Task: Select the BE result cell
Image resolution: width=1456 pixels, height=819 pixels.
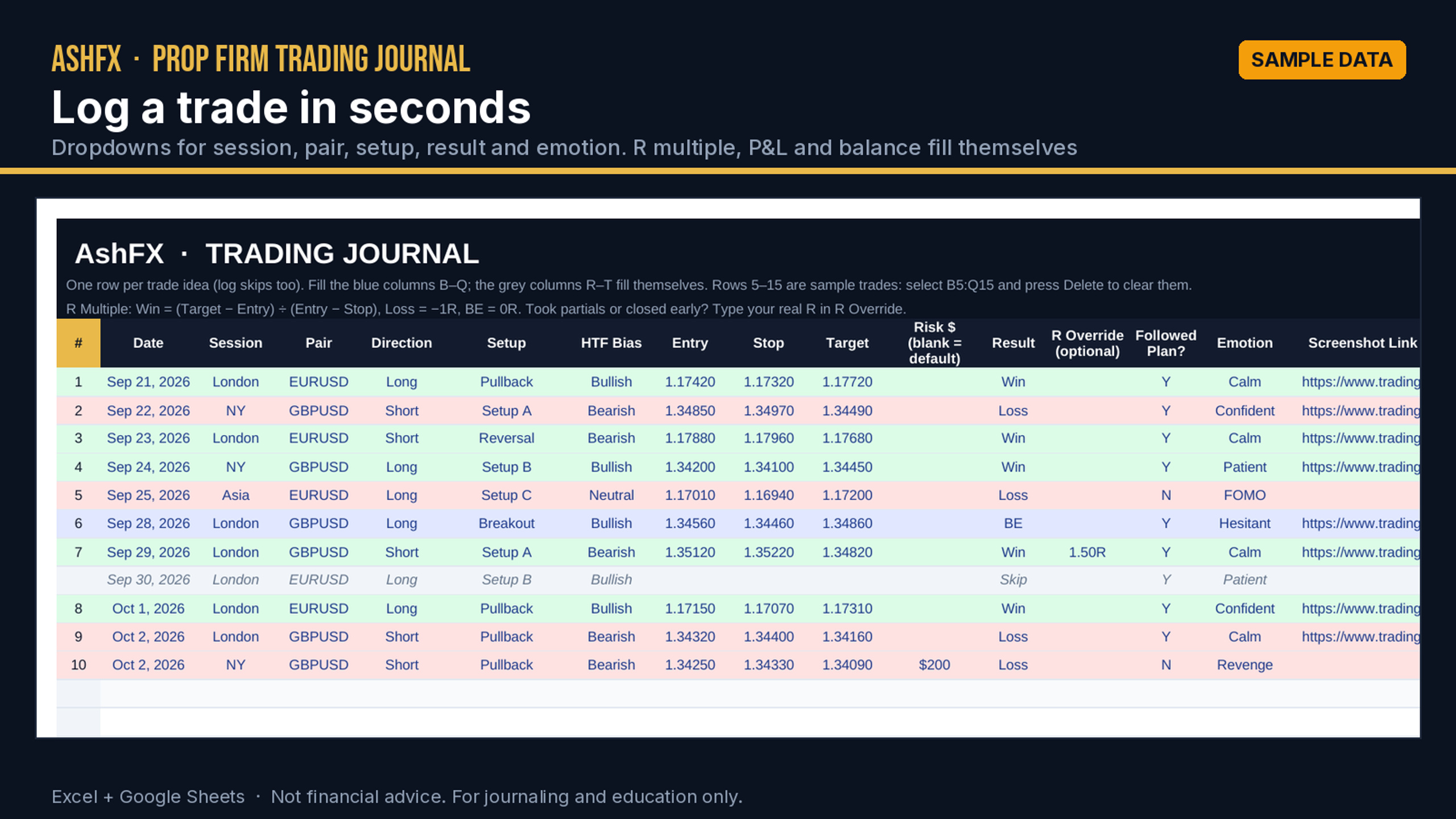Action: [1013, 523]
